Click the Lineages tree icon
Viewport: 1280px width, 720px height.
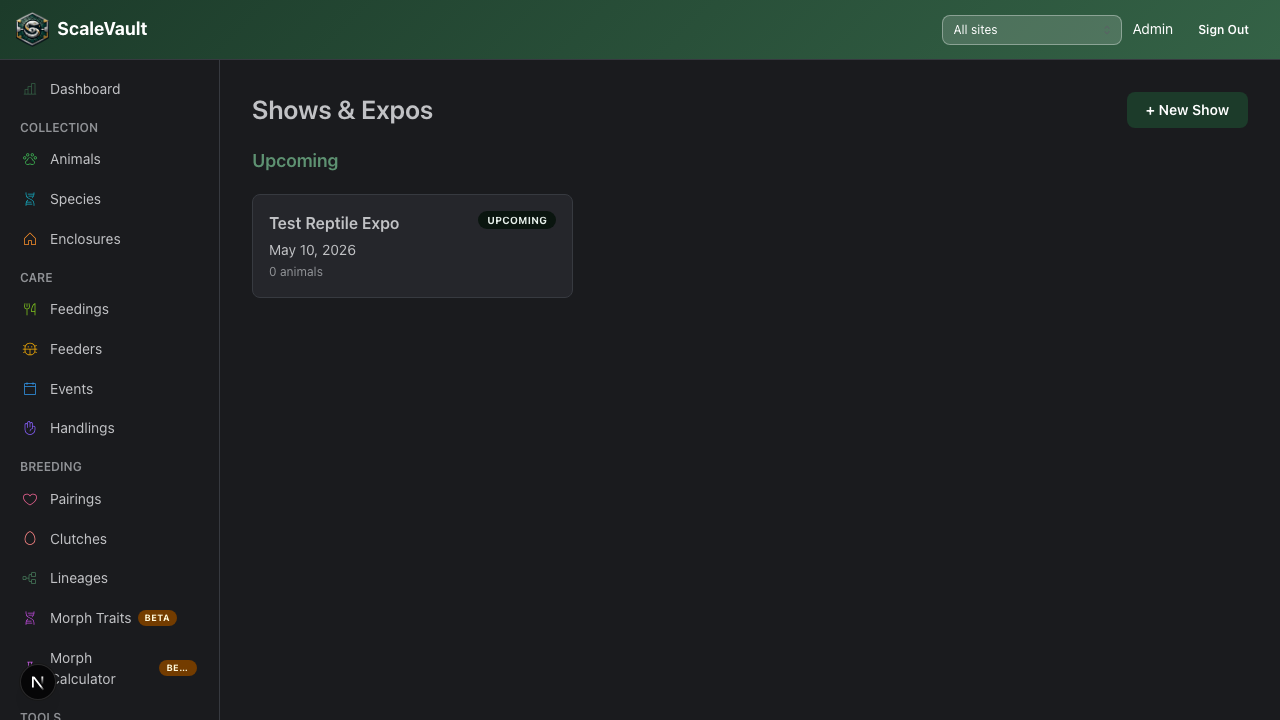tap(30, 578)
